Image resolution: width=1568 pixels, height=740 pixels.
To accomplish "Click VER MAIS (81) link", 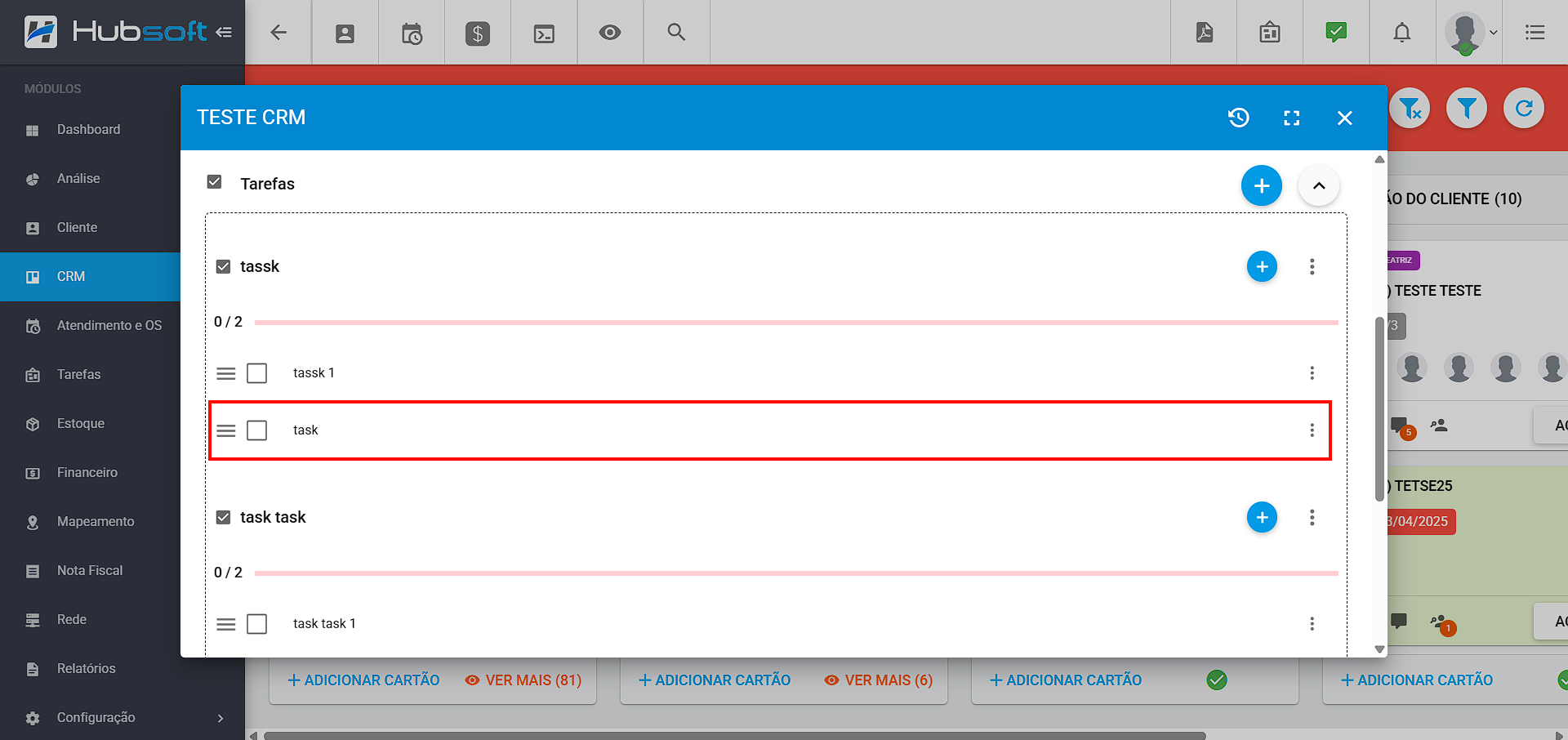I will [x=523, y=680].
